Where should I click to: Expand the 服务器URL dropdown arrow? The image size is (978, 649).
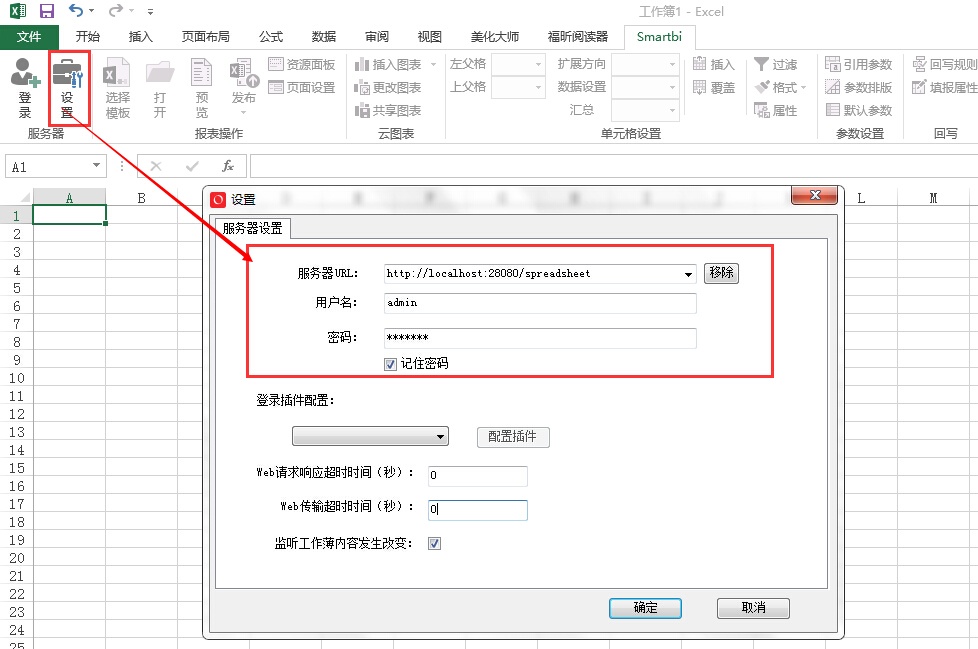688,274
